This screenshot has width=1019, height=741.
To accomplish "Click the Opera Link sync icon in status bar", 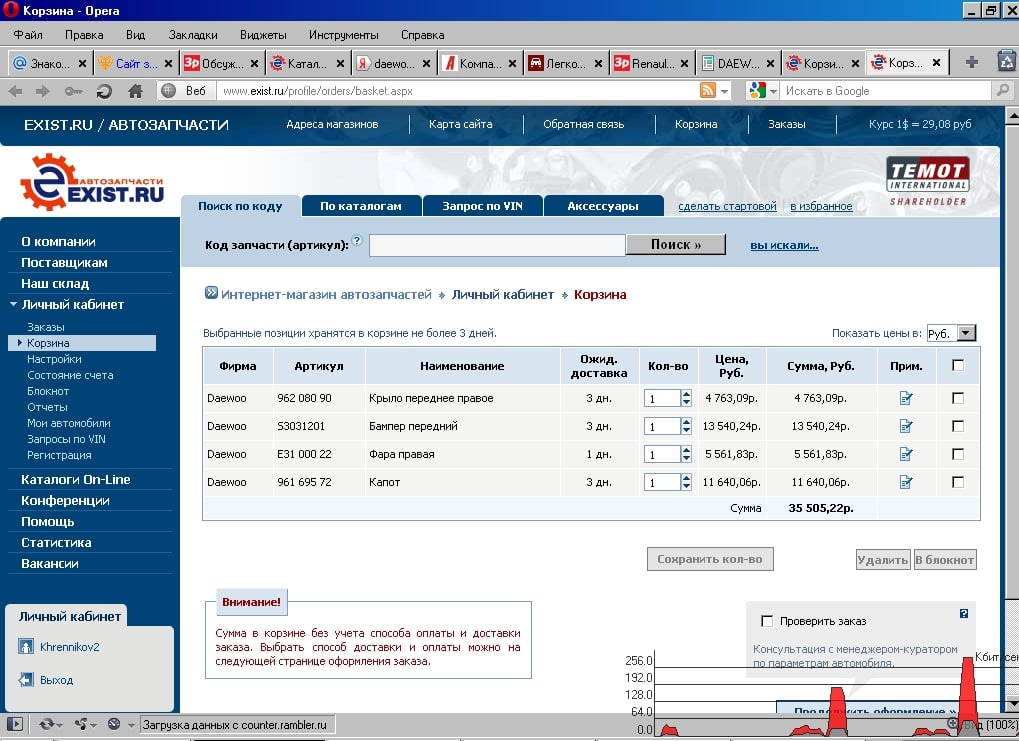I will [x=47, y=724].
